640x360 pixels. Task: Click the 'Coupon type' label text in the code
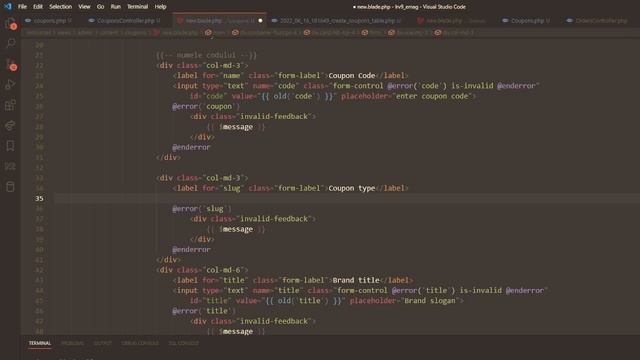[x=351, y=188]
